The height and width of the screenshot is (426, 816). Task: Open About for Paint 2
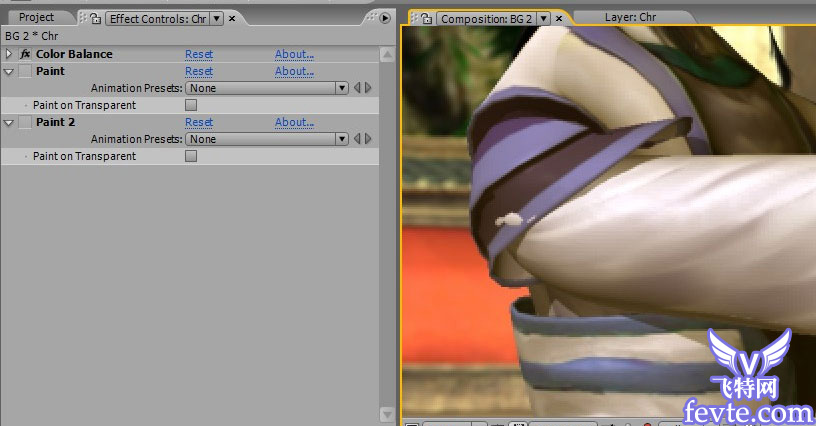(294, 122)
